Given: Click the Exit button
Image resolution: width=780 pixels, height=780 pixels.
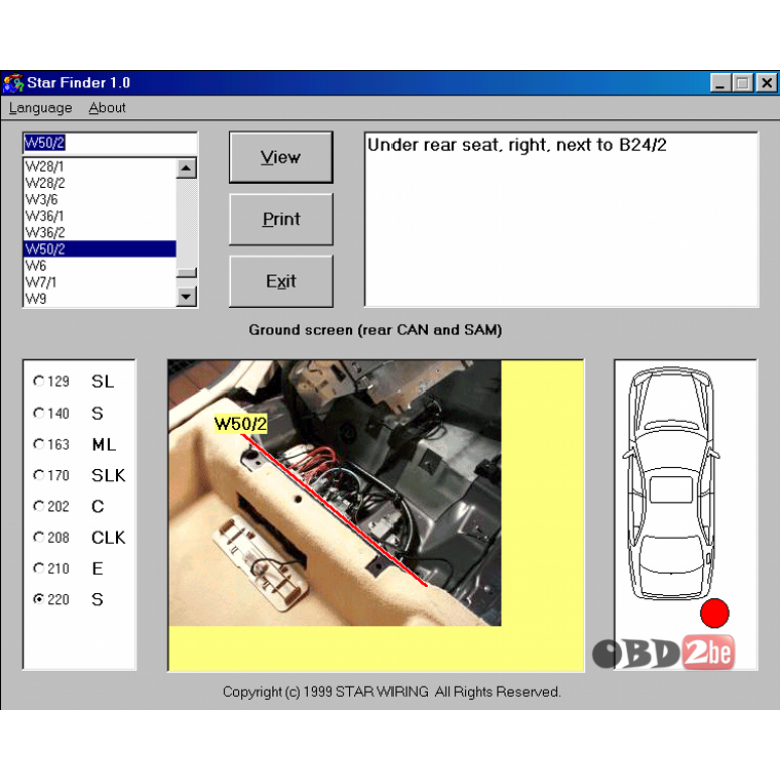Looking at the screenshot, I should click(281, 282).
